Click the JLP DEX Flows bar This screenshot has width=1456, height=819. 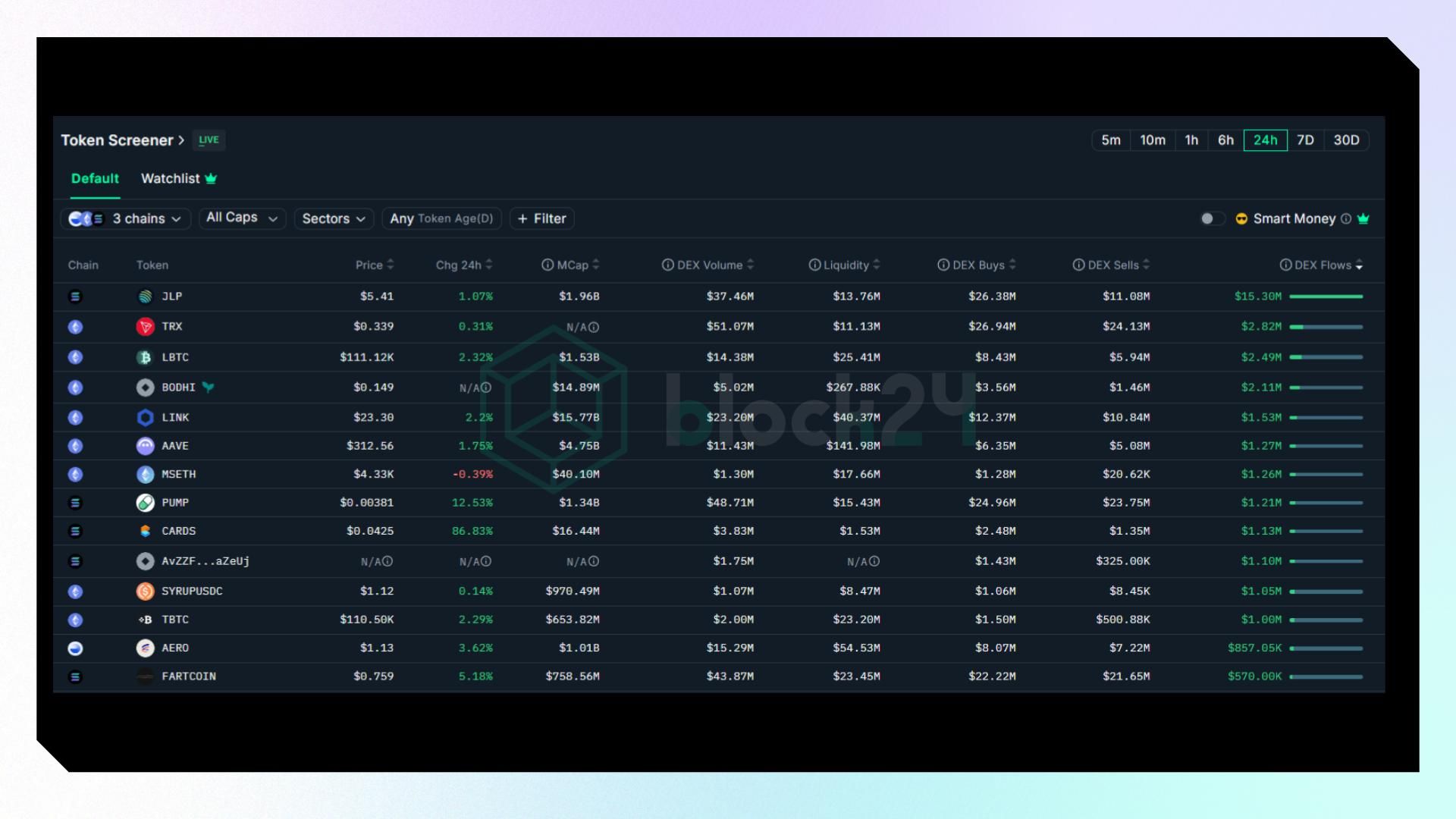point(1326,297)
